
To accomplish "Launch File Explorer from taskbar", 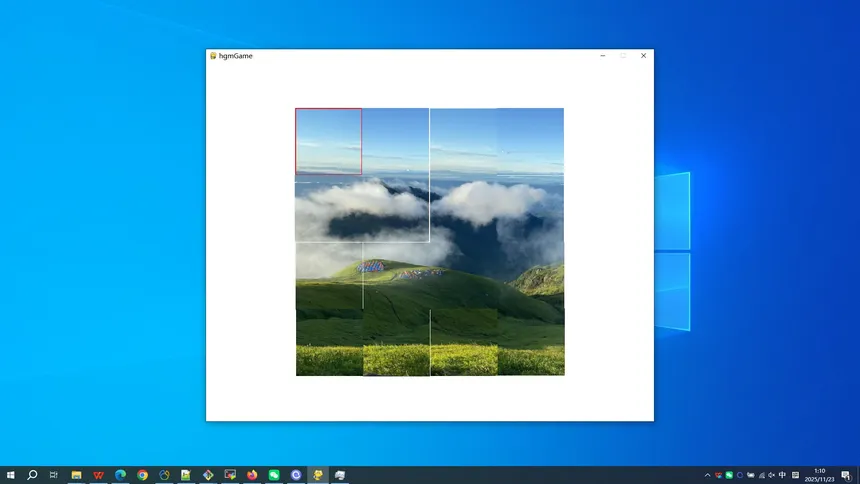I will point(76,475).
